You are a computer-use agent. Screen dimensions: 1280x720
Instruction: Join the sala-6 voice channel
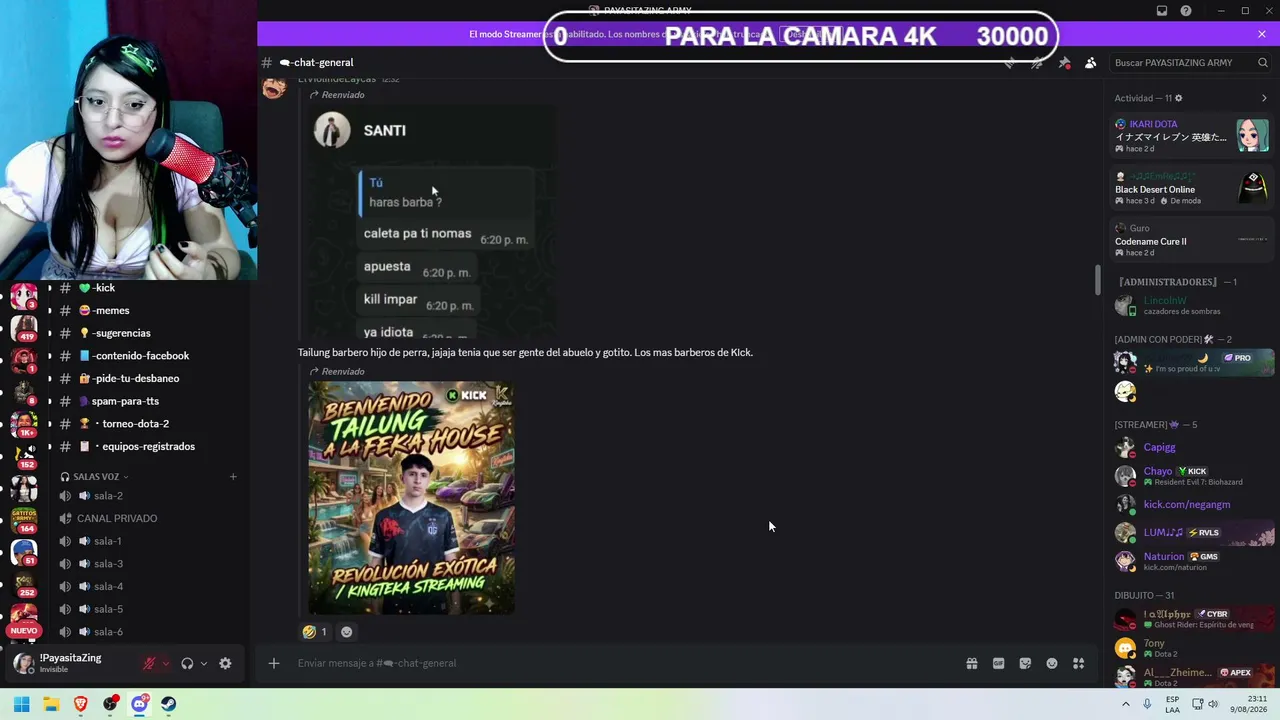click(147, 632)
